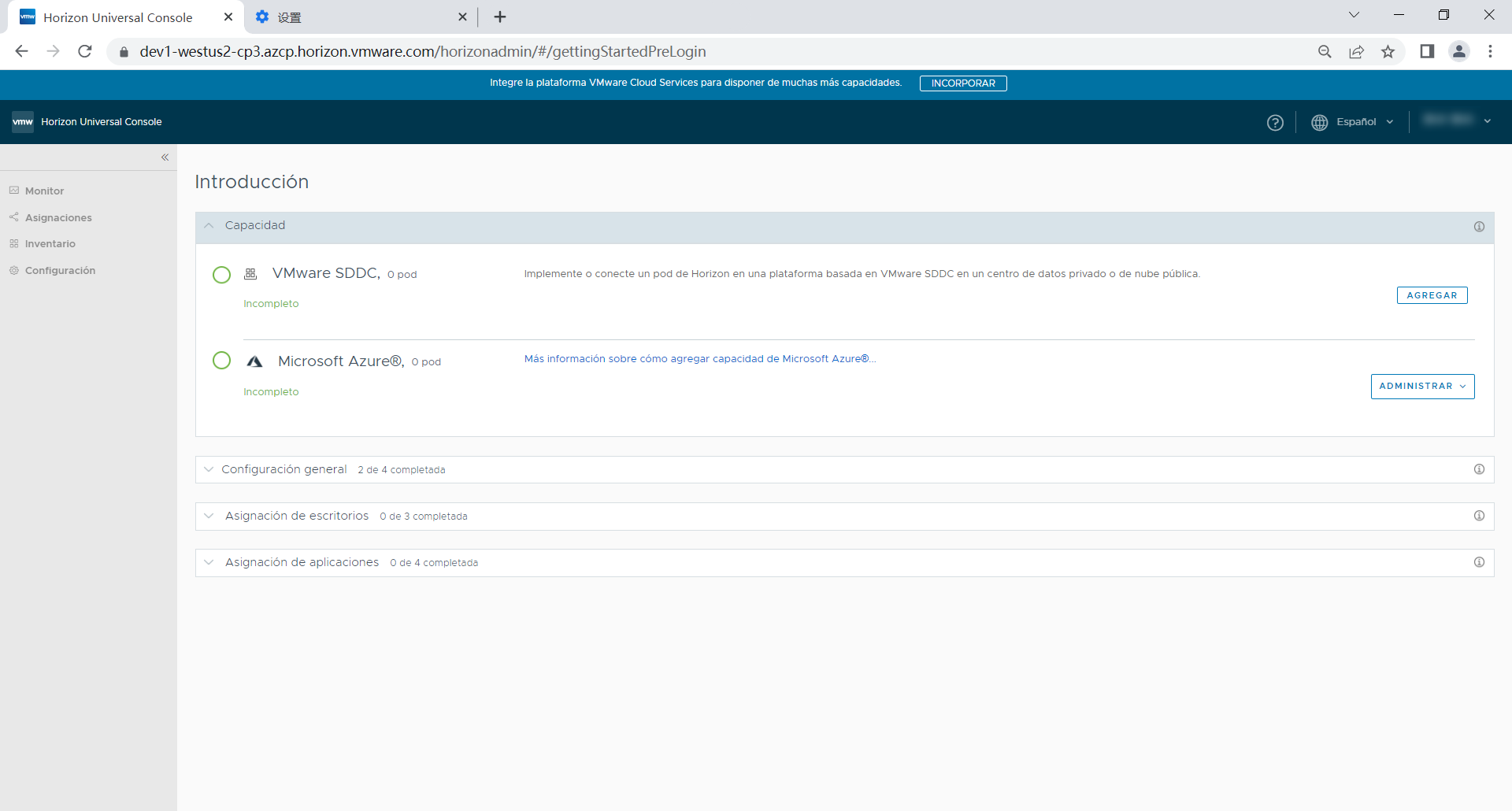Screen dimensions: 1512x811
Task: Click AGREGAR for VMware SDDC
Action: click(1432, 295)
